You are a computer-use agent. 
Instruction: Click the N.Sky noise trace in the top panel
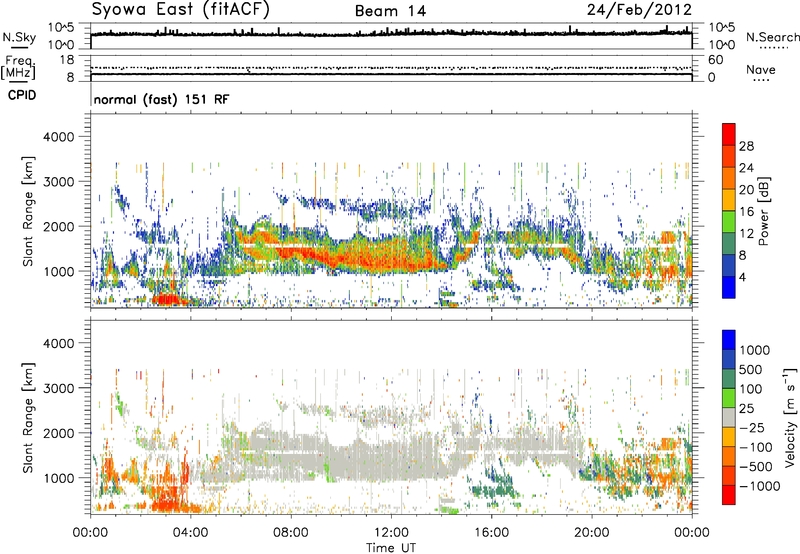tap(391, 34)
